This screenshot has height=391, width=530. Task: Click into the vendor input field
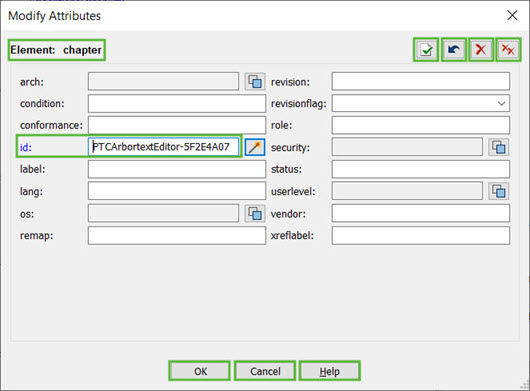tap(420, 213)
